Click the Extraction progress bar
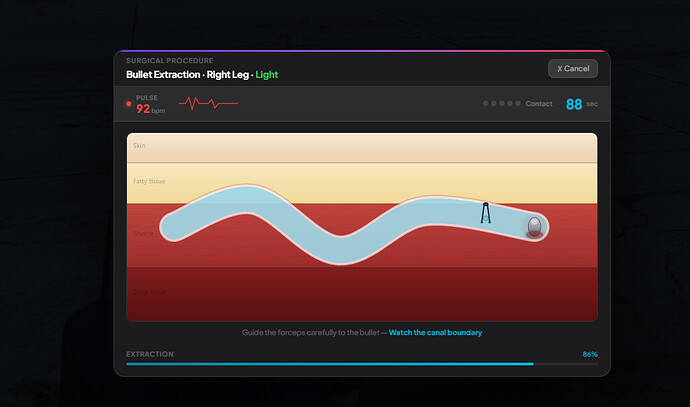 coord(362,364)
